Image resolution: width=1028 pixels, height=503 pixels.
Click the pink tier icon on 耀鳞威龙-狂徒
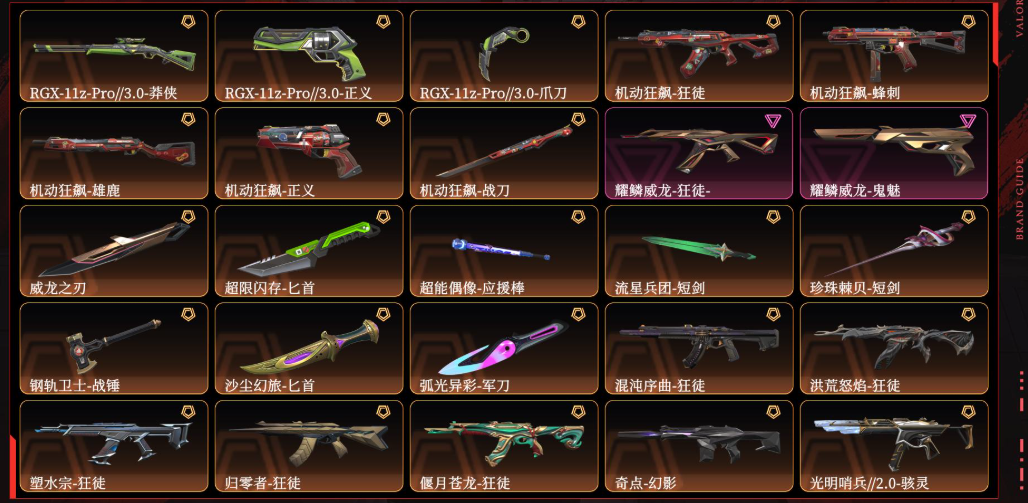click(772, 120)
